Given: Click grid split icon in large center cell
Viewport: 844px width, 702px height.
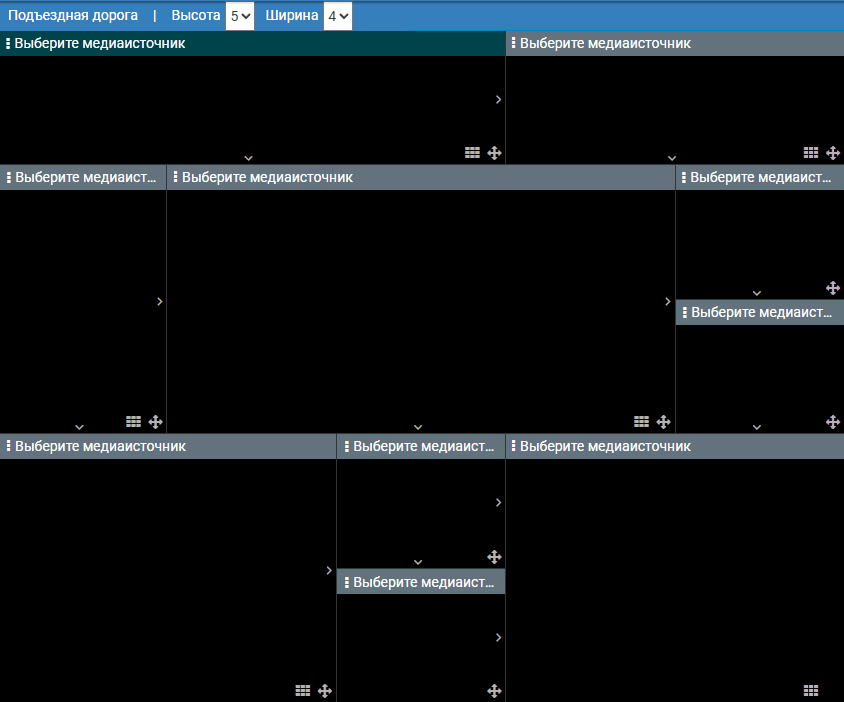Looking at the screenshot, I should [x=642, y=422].
